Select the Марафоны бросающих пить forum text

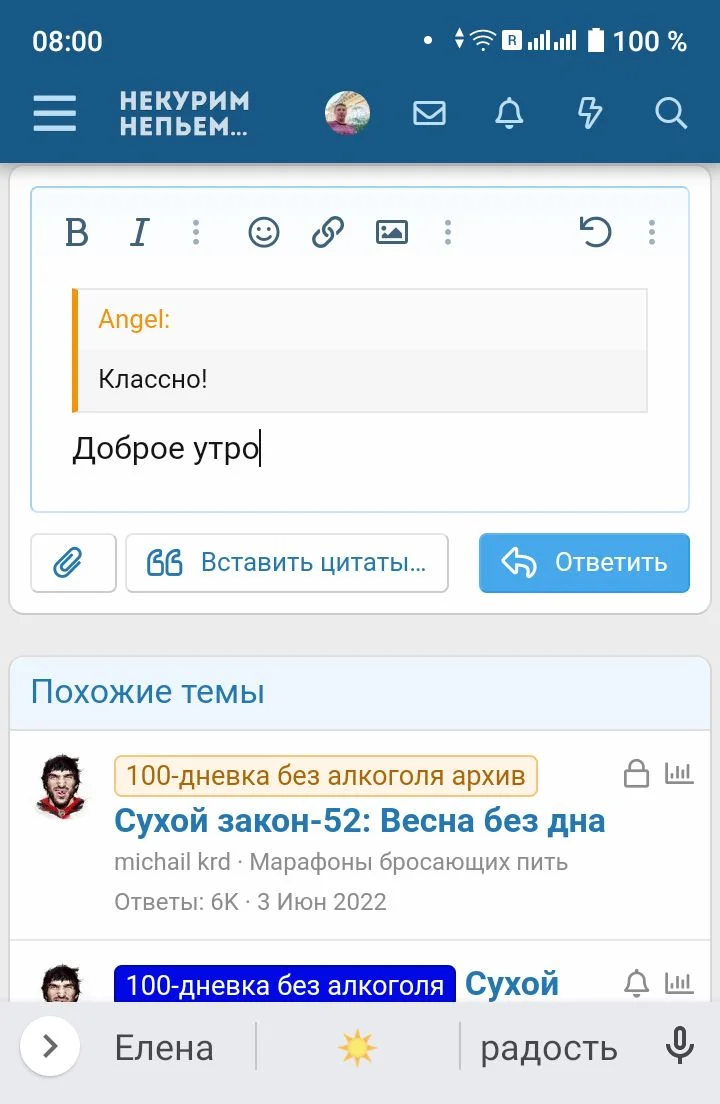[409, 862]
